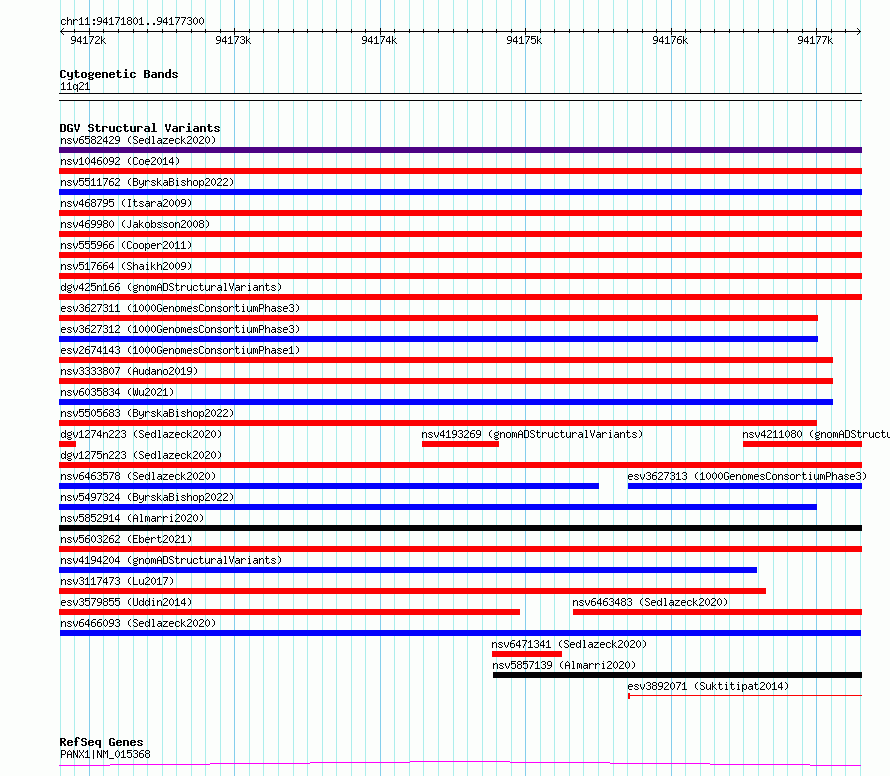Open esv3579855 (Uddin2014) variant
Viewport: 890px width, 776px height.
pyautogui.click(x=126, y=602)
